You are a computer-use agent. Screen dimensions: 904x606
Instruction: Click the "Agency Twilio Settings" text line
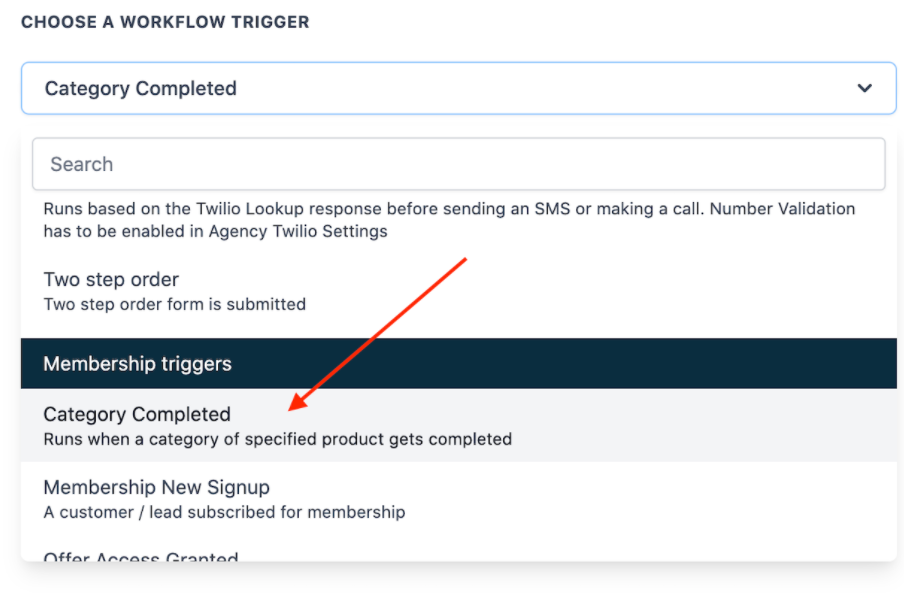215,231
